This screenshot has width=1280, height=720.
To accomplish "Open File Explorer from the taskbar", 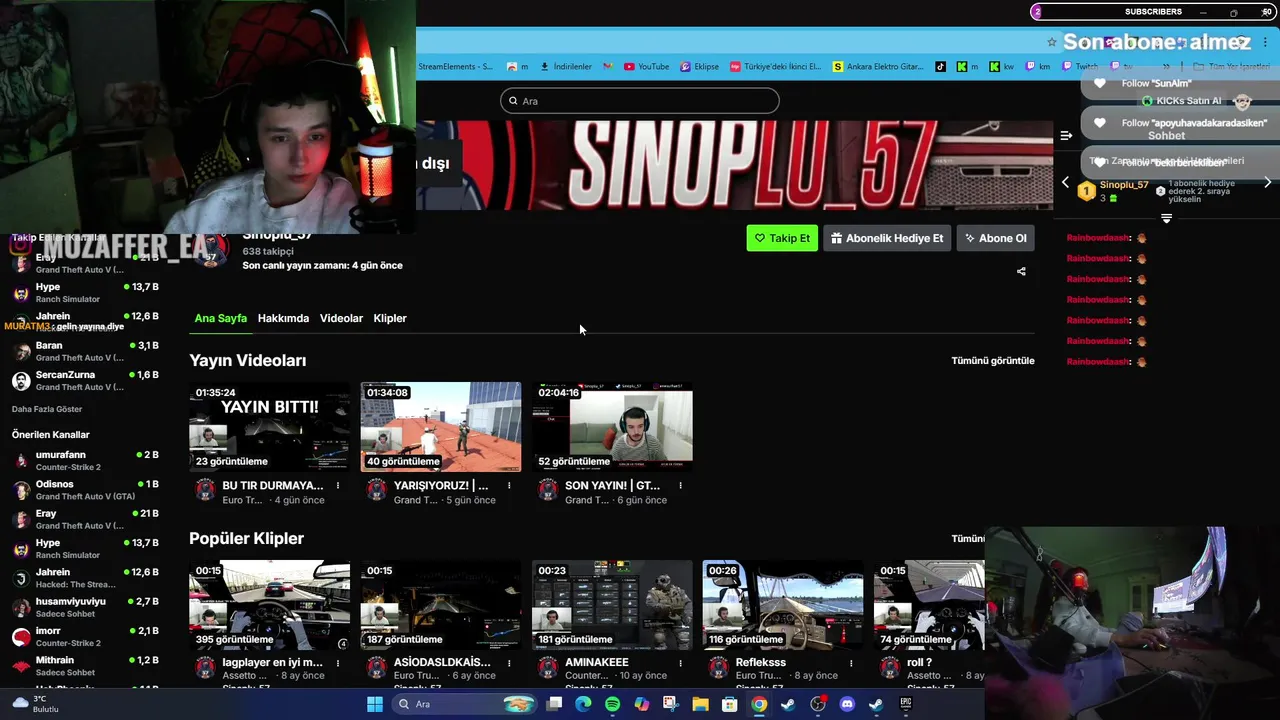I will point(700,704).
